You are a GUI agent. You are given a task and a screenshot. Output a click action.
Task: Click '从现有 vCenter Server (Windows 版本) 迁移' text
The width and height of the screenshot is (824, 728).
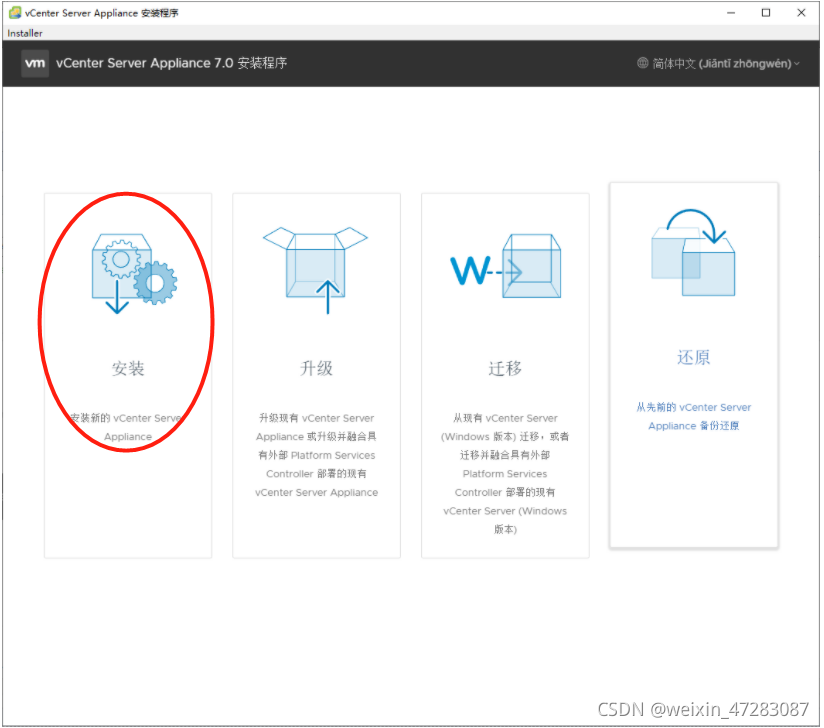[505, 427]
